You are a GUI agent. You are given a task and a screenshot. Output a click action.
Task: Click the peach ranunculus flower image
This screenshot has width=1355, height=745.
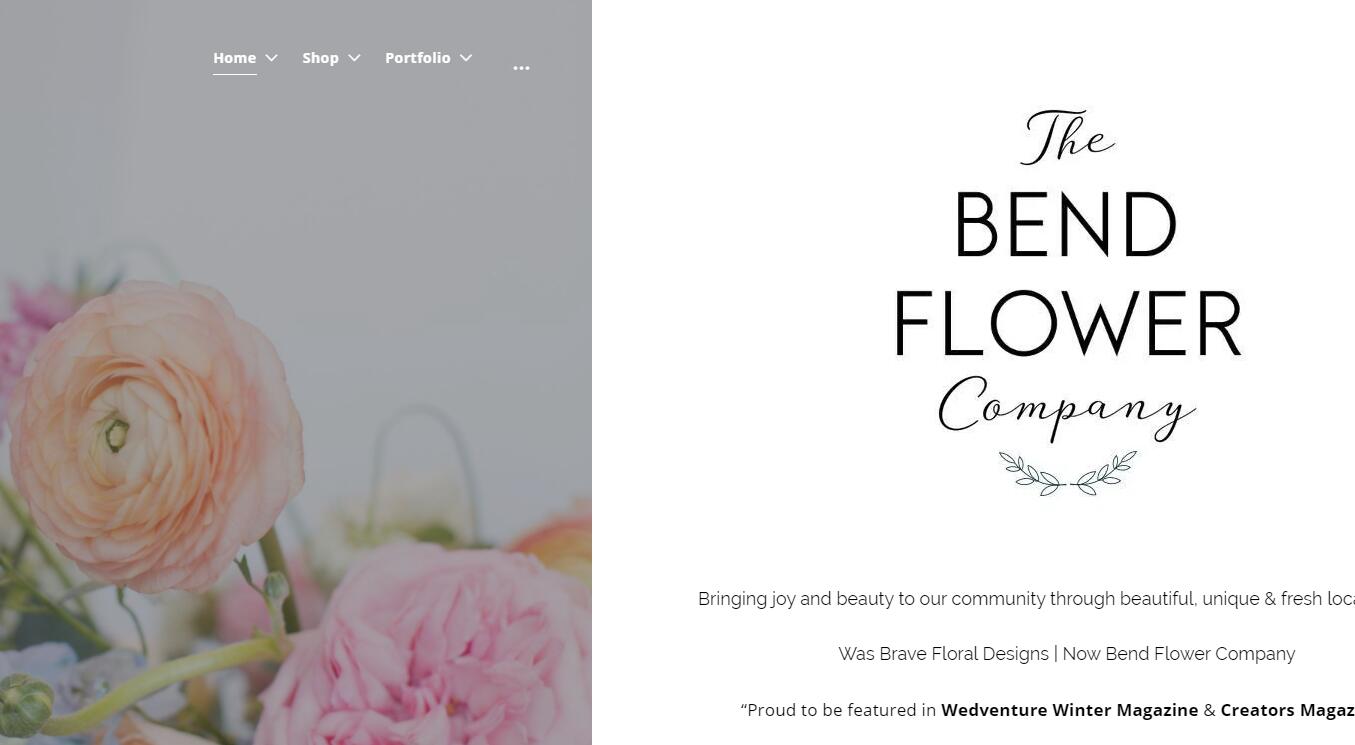[155, 435]
